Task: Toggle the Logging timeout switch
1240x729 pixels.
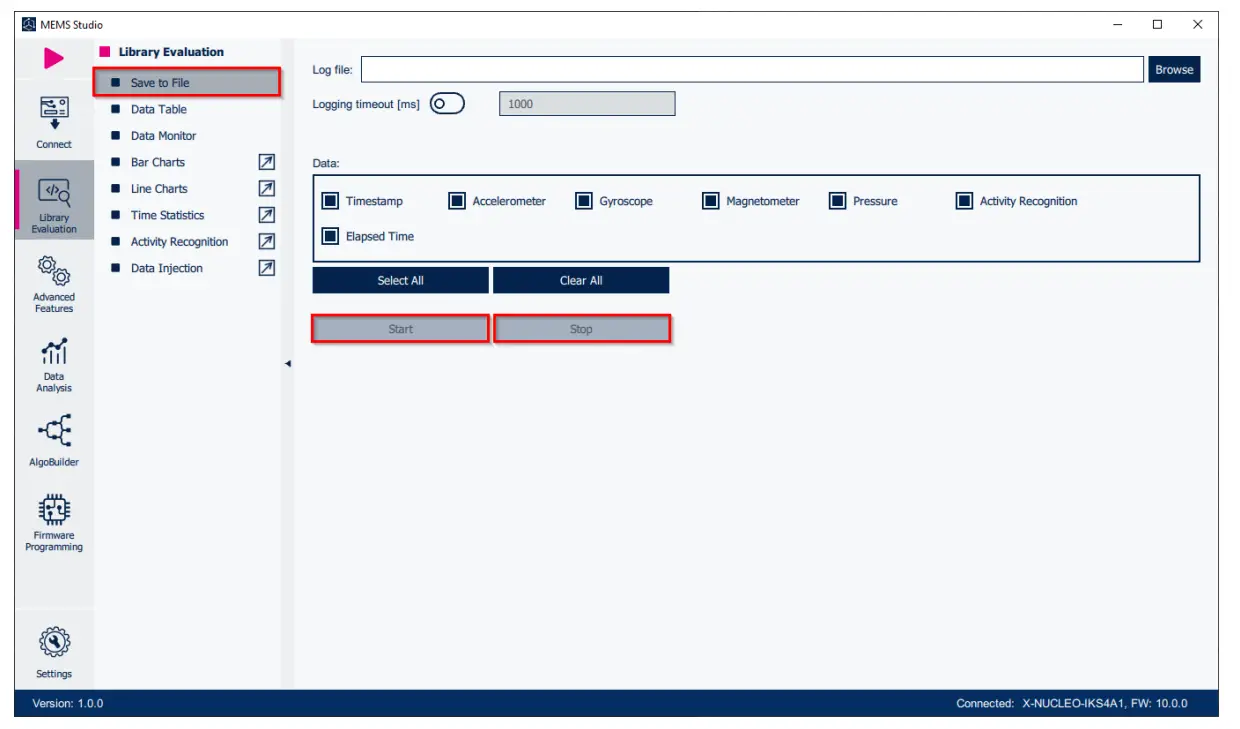Action: [447, 104]
